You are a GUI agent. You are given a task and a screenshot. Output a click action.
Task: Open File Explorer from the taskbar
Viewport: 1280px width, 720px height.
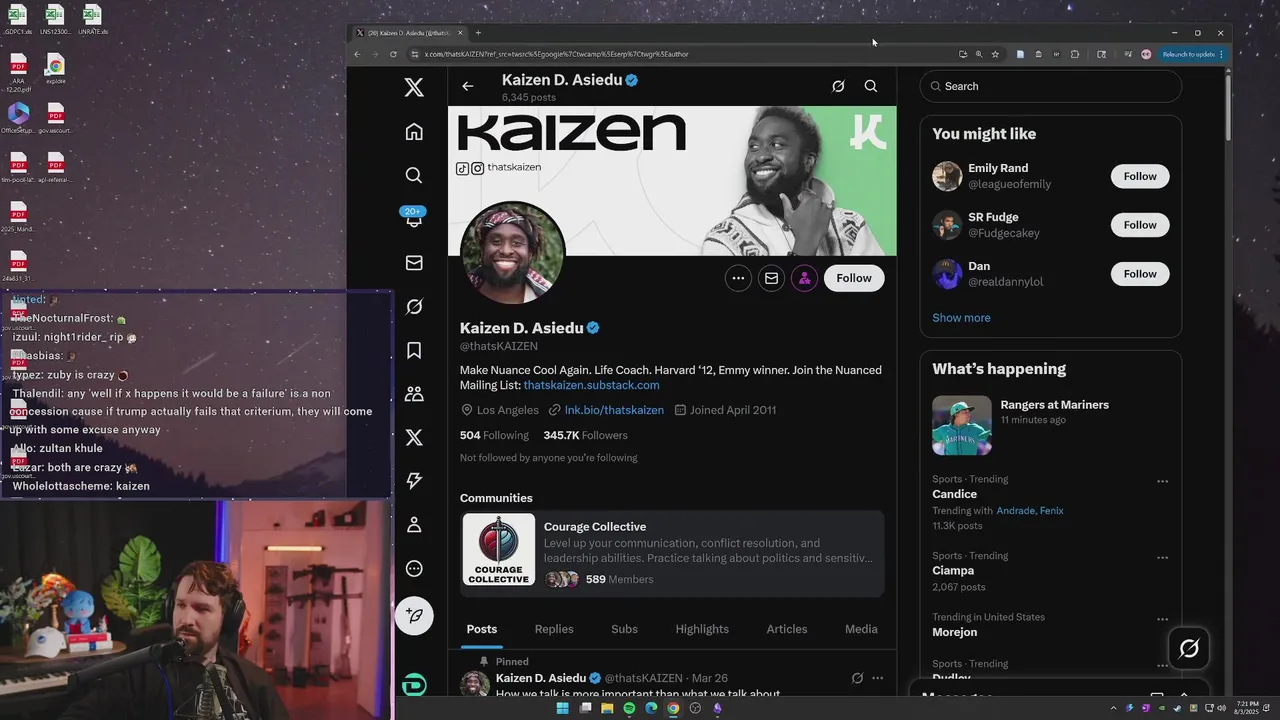607,708
